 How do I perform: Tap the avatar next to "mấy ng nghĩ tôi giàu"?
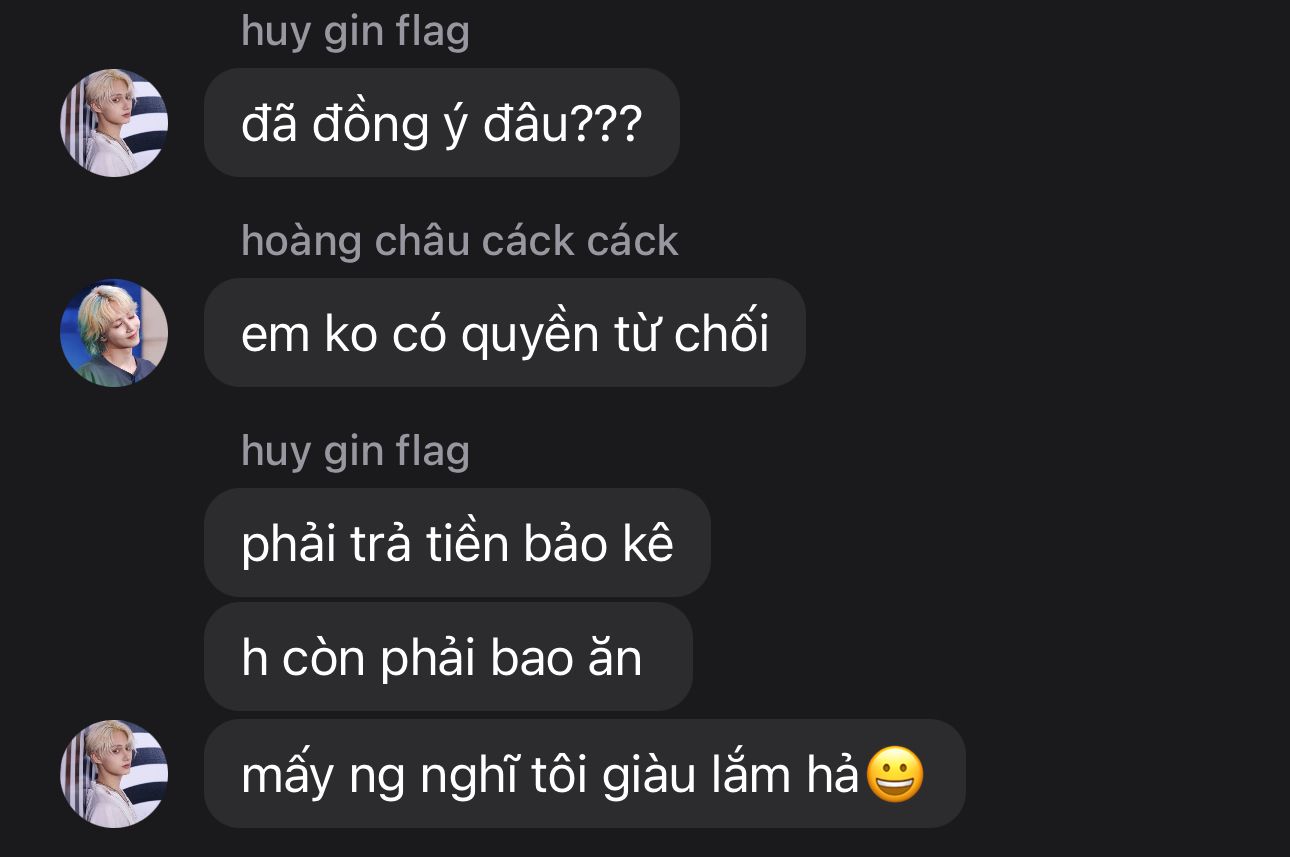114,774
